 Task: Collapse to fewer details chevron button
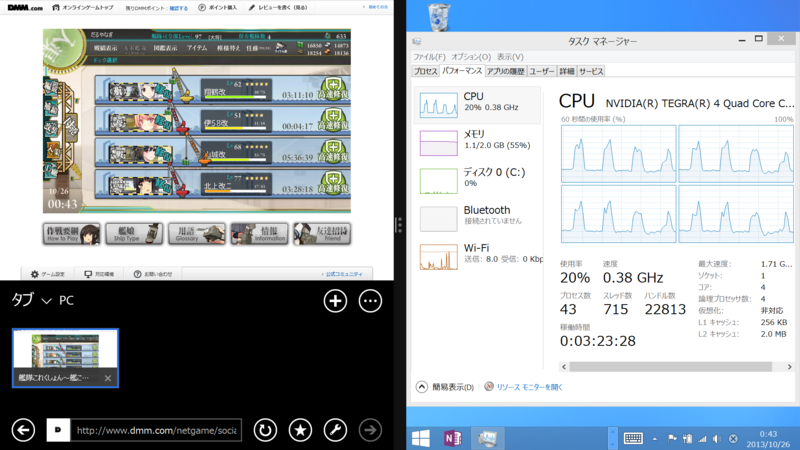tap(421, 387)
